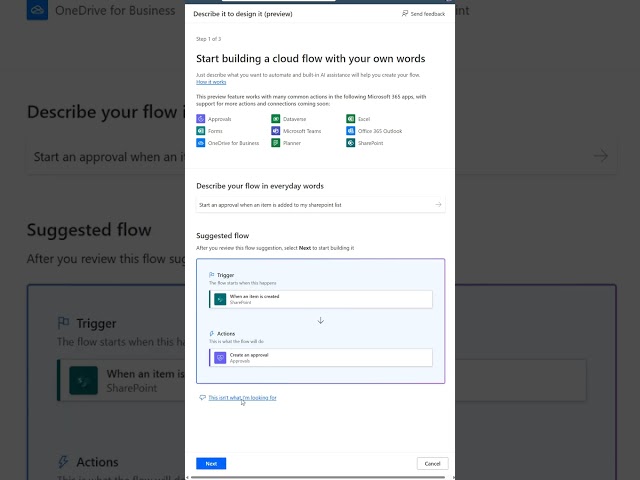The height and width of the screenshot is (480, 640).
Task: Click the Excel app icon
Action: click(351, 119)
